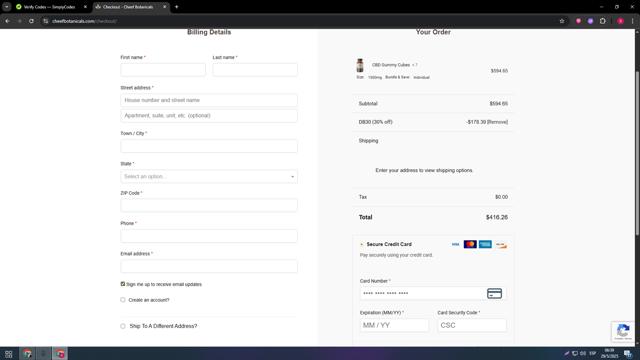
Task: Close the Checkout tab
Action: (x=164, y=7)
